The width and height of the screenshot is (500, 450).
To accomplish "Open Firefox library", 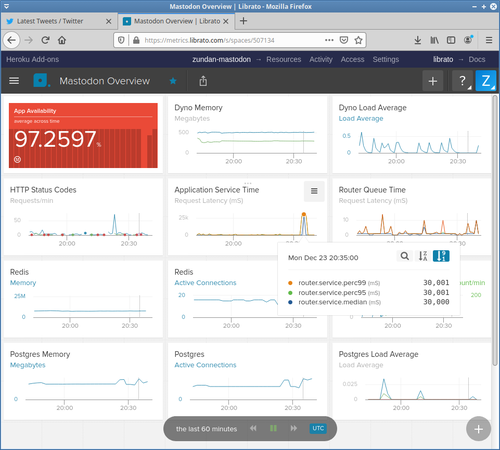I will [434, 40].
